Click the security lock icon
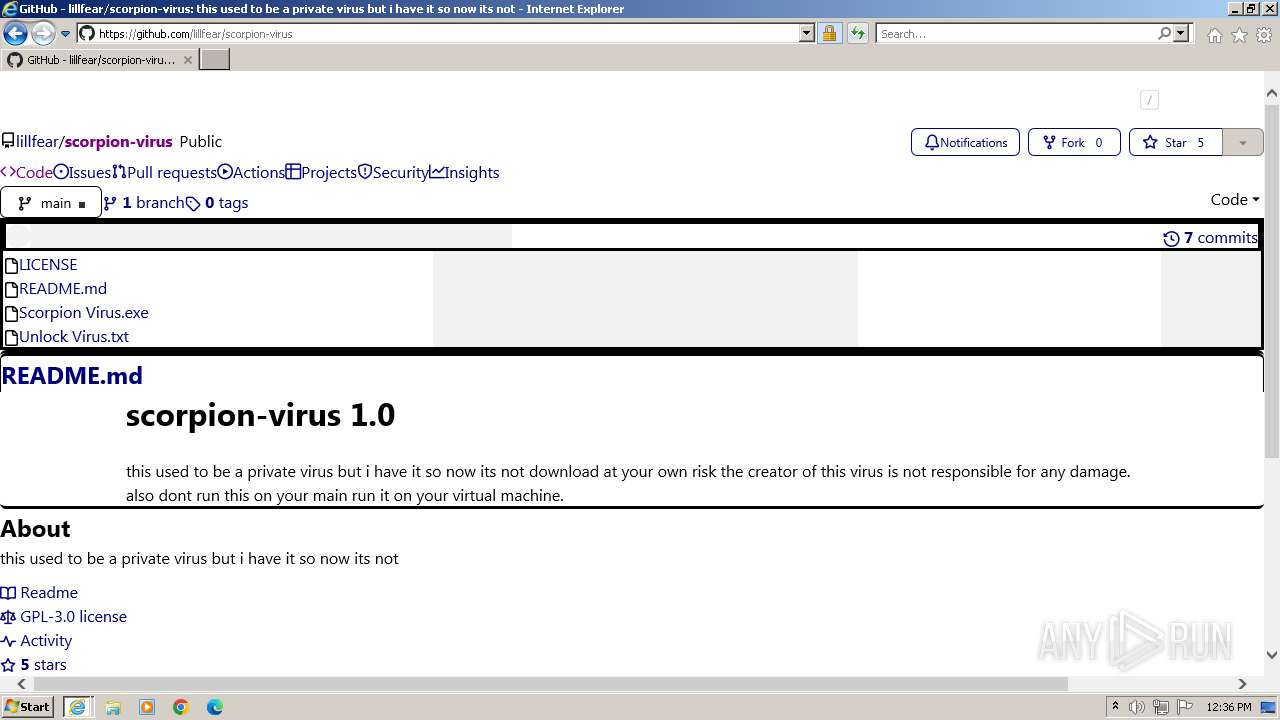The image size is (1280, 720). tap(829, 33)
